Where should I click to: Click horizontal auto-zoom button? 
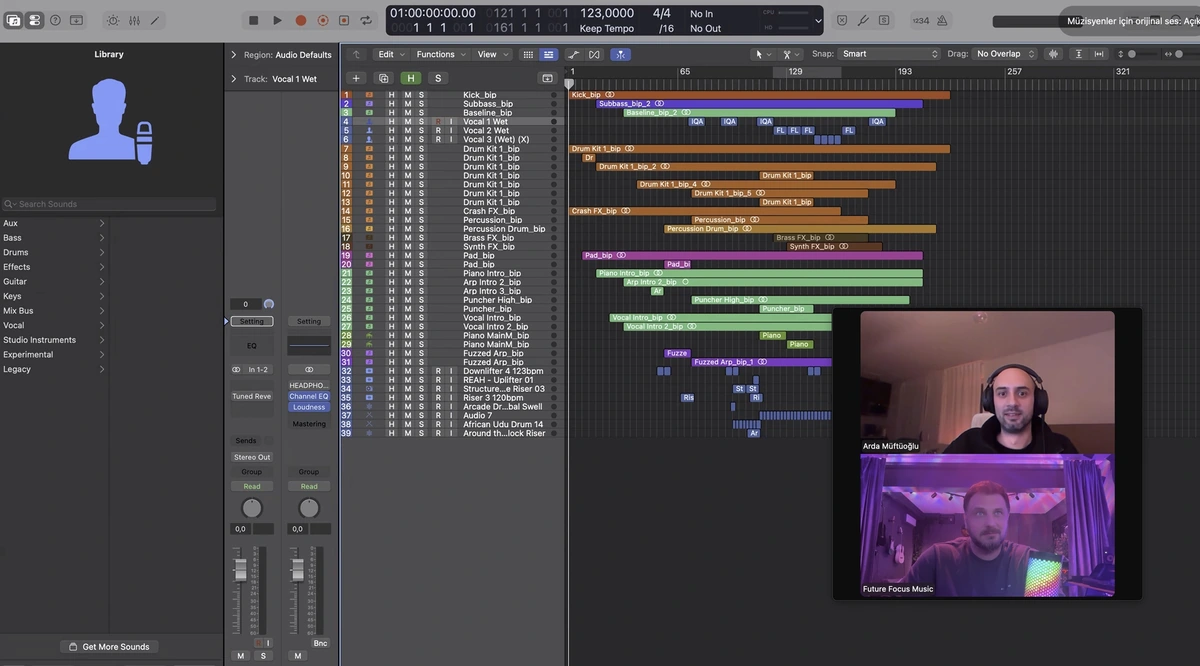point(1100,54)
